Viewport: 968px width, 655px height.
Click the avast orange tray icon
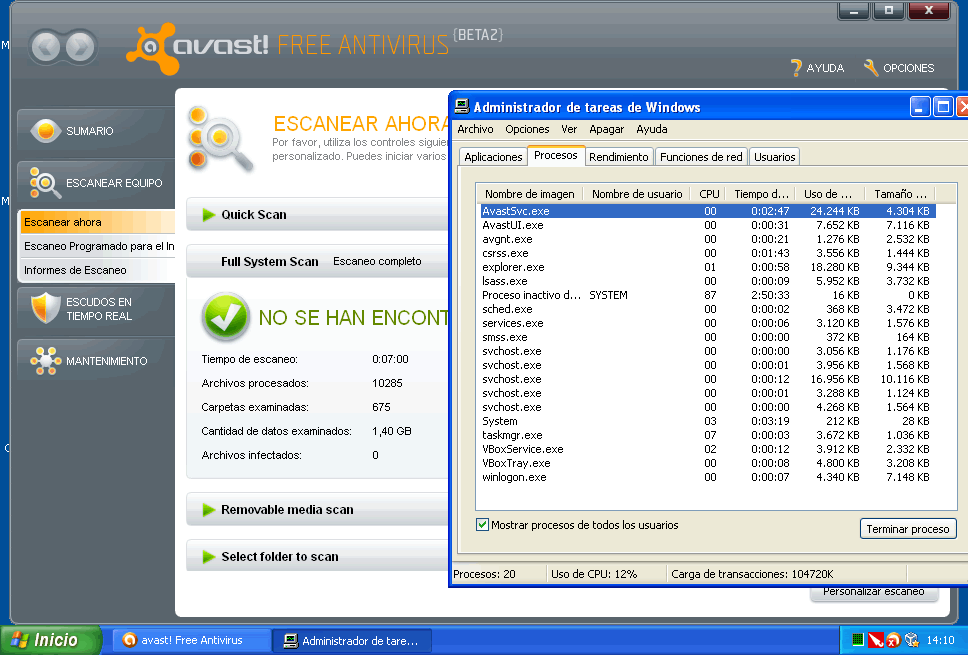coord(893,640)
